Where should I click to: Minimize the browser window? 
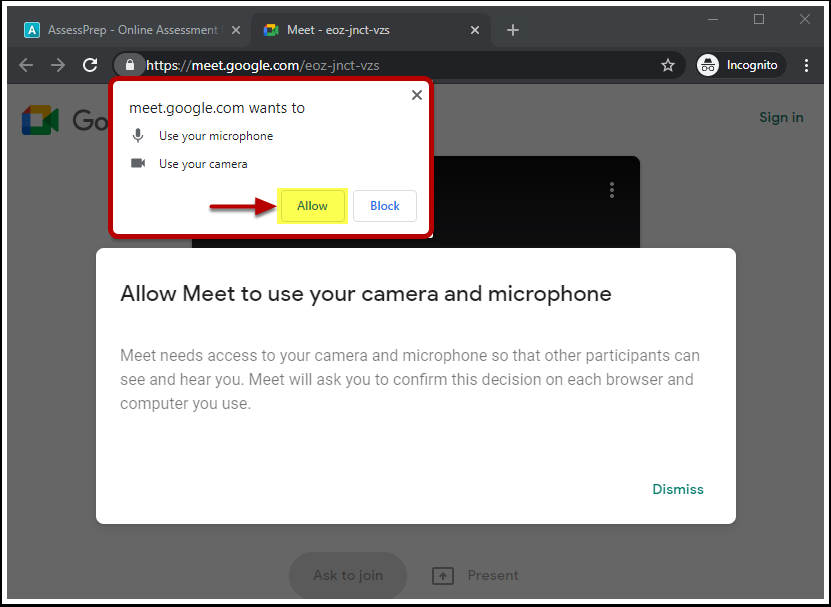pyautogui.click(x=713, y=20)
